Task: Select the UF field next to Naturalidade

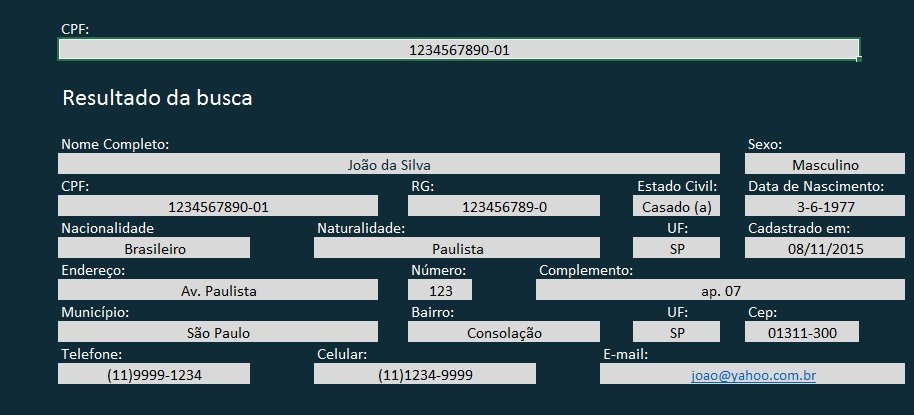Action: pyautogui.click(x=677, y=248)
